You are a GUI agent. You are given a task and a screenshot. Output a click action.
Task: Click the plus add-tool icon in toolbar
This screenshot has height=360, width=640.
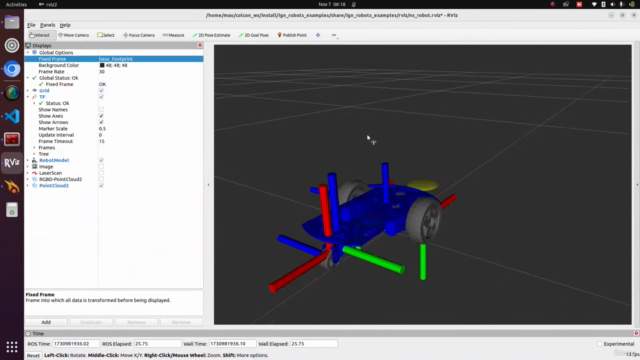coord(318,35)
